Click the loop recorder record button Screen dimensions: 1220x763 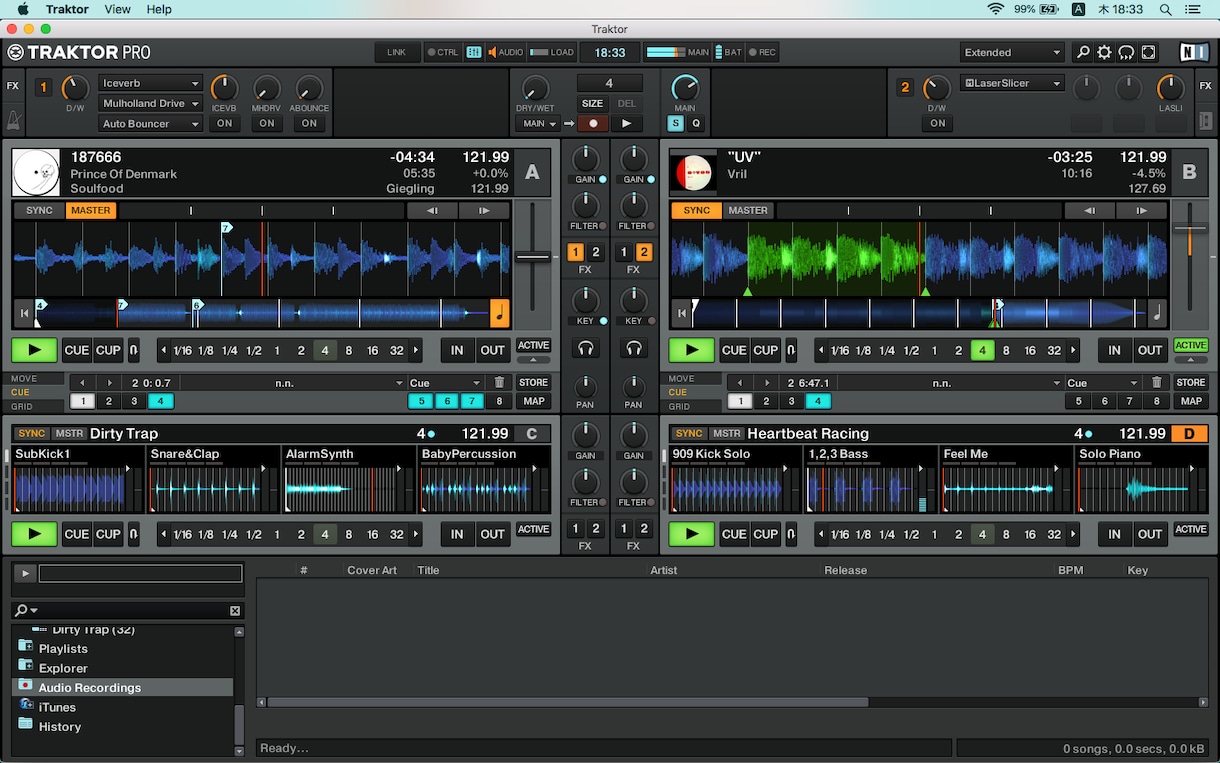(x=593, y=124)
